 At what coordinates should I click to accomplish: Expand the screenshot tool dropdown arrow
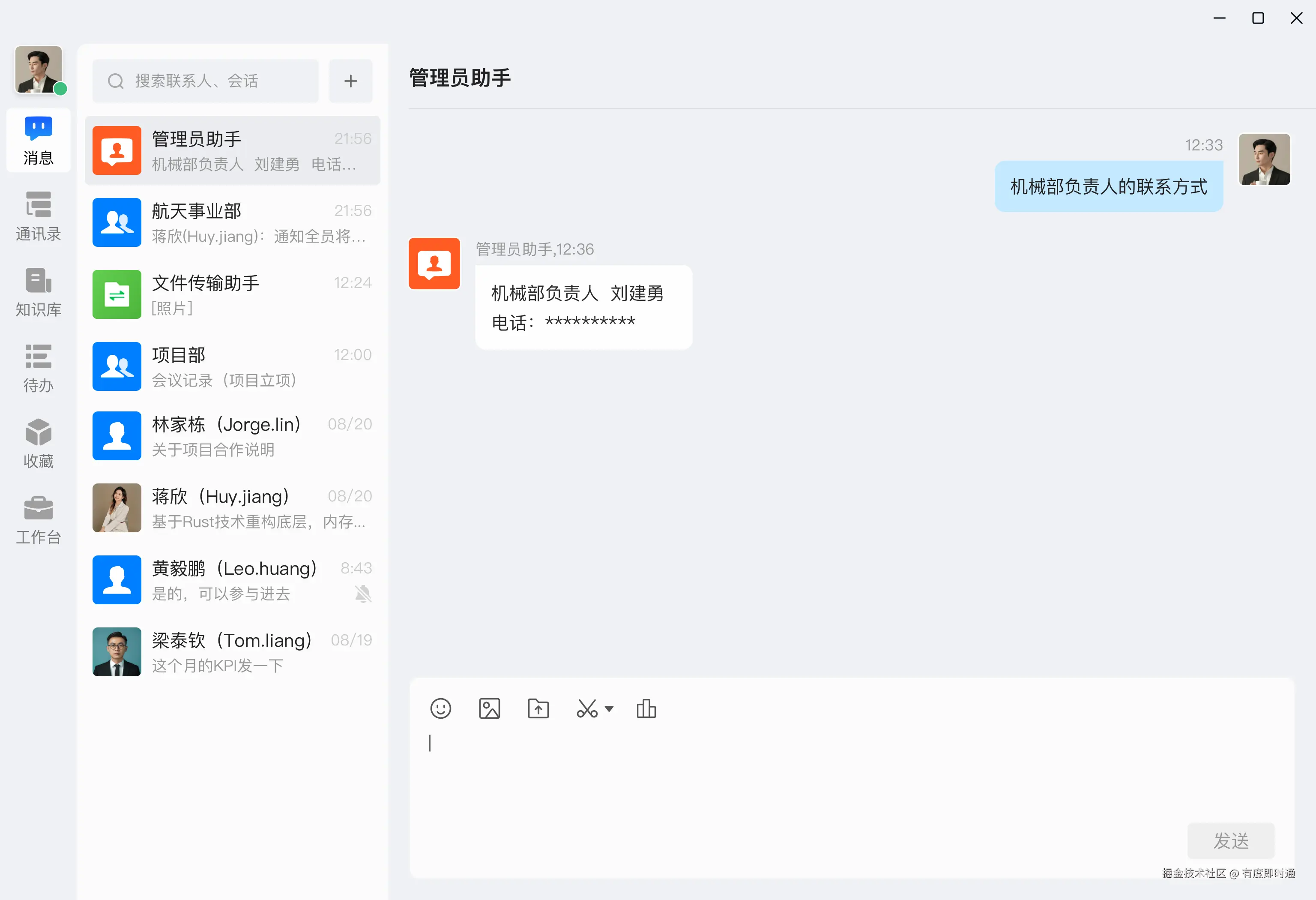click(x=609, y=708)
